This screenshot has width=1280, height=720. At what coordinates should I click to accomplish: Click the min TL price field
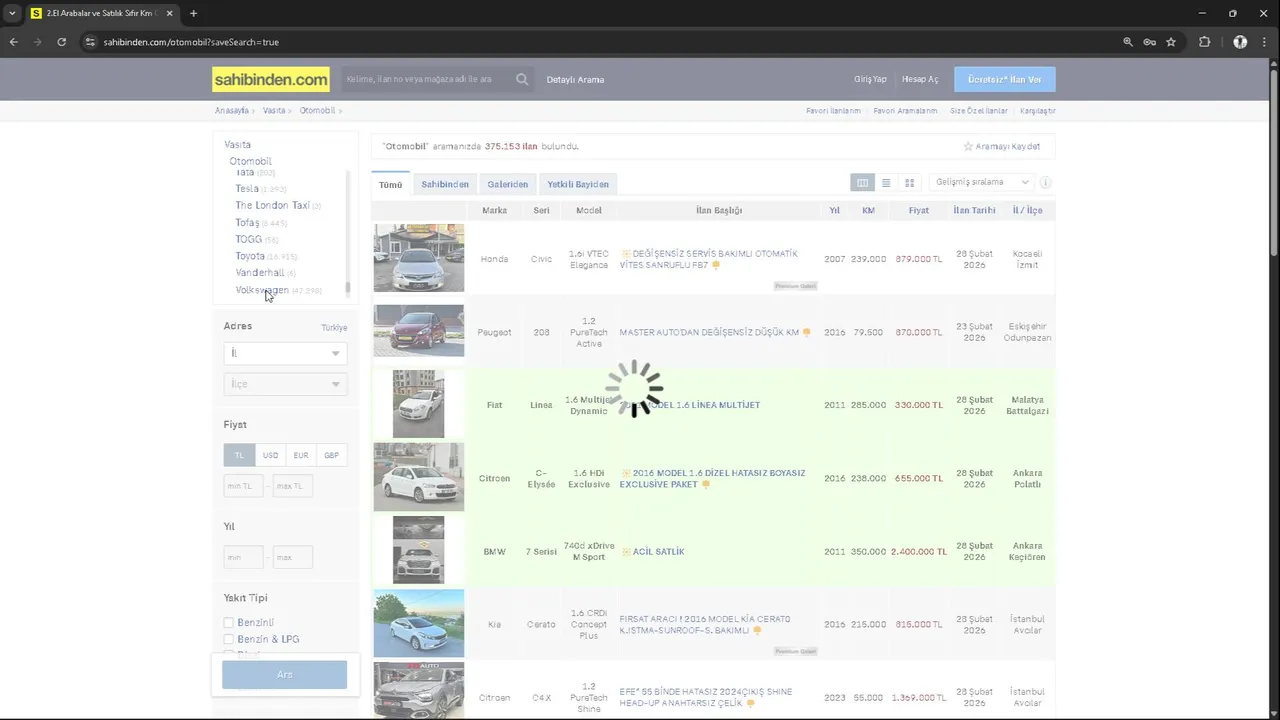243,486
